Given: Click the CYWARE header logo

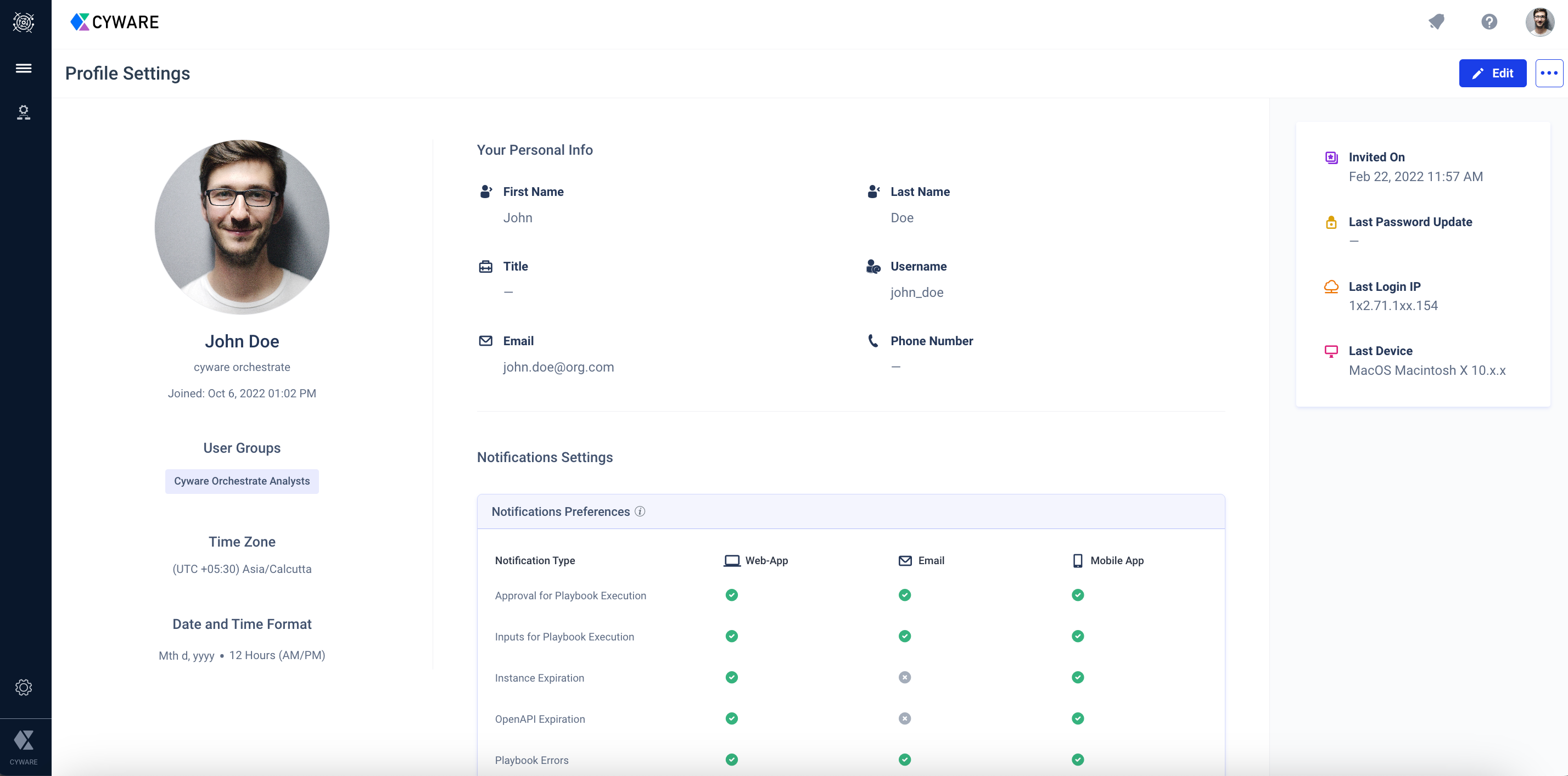Looking at the screenshot, I should pyautogui.click(x=114, y=23).
